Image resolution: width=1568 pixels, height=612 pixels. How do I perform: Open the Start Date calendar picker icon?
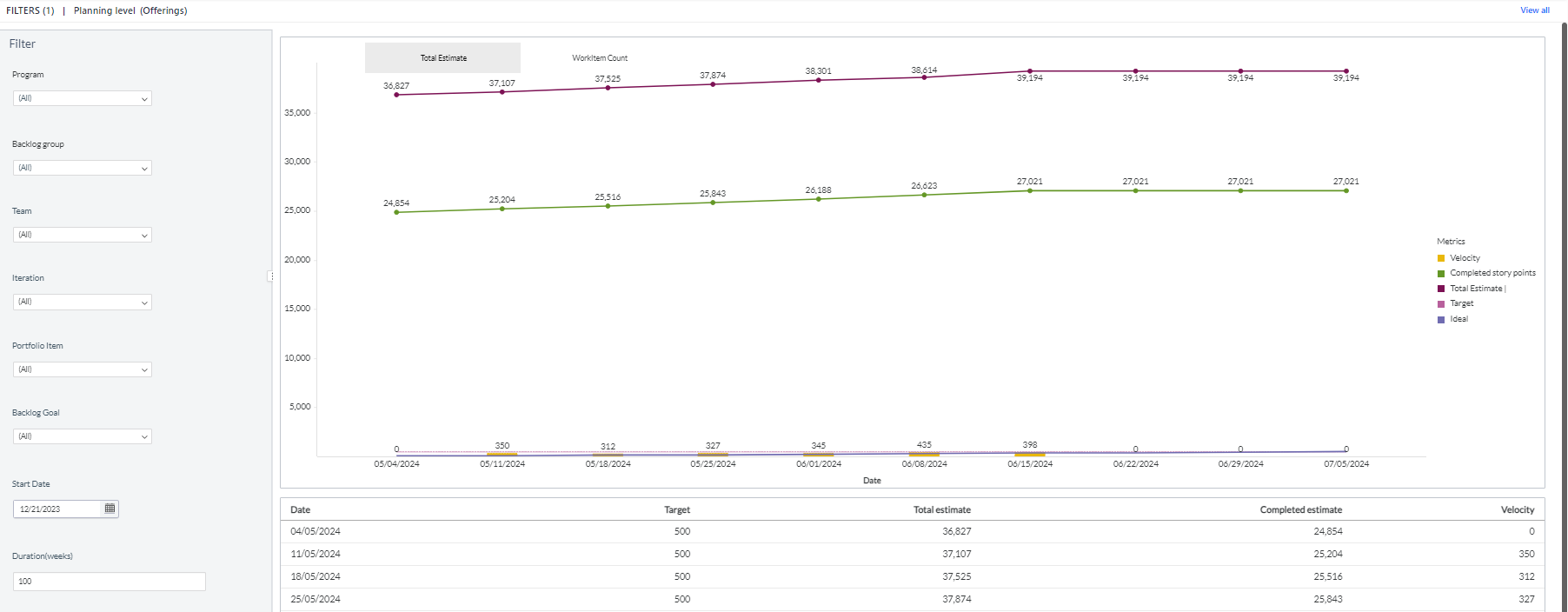(x=110, y=509)
